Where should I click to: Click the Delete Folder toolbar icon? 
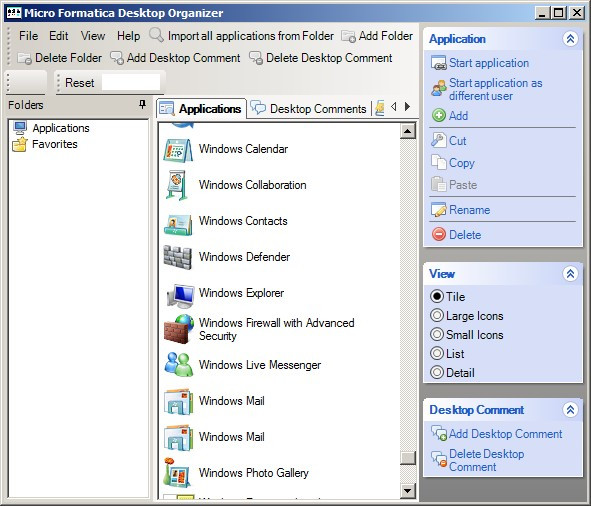point(24,58)
